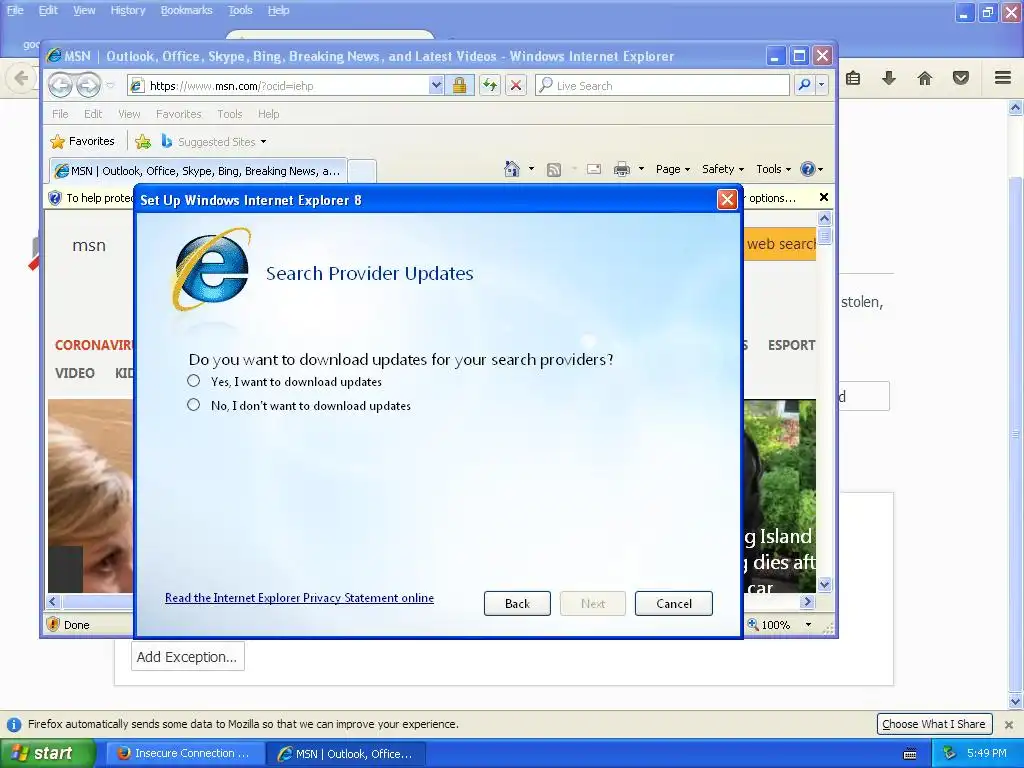Click the Add to Favorites Bar icon
This screenshot has width=1024, height=768.
pos(143,141)
